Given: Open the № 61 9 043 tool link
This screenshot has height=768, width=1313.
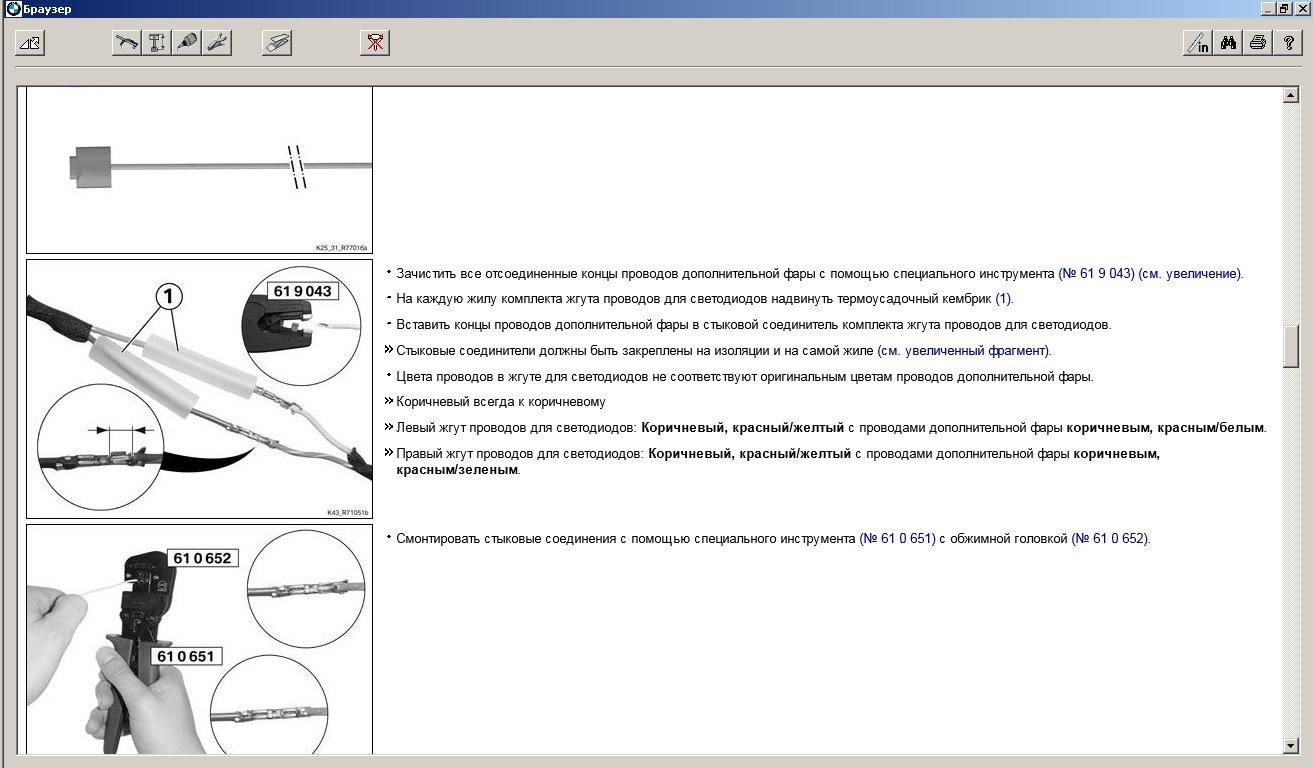Looking at the screenshot, I should point(1096,273).
